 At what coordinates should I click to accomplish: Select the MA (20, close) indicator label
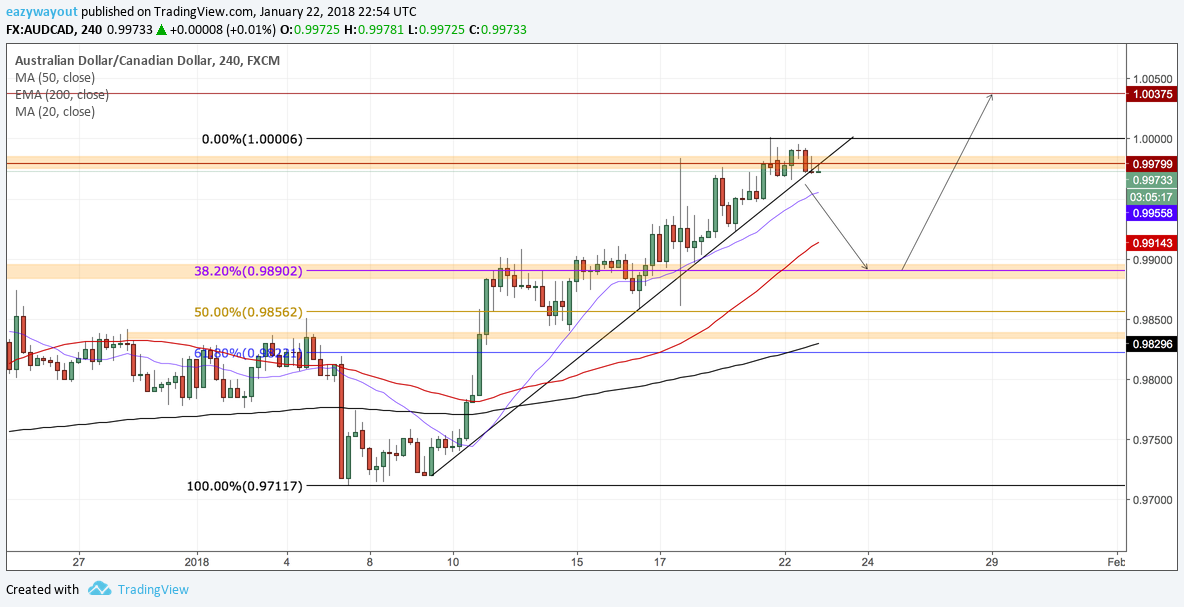click(55, 112)
